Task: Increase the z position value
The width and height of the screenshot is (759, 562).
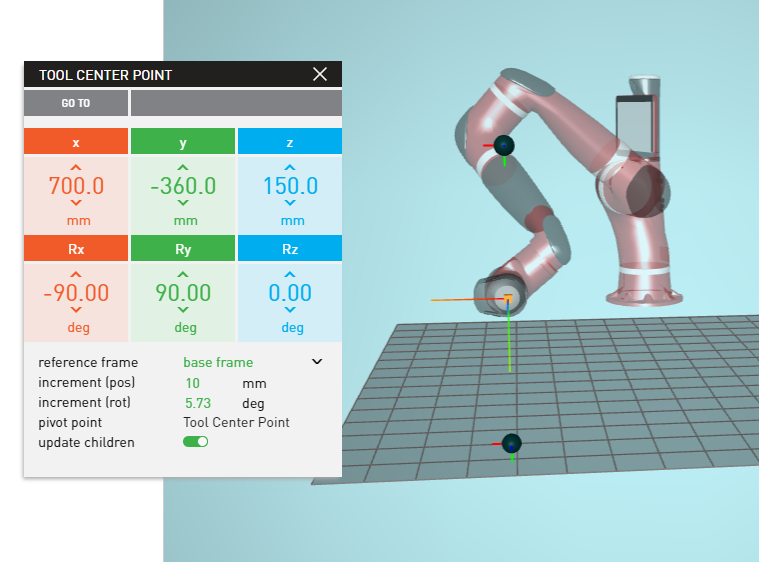Action: (x=289, y=167)
